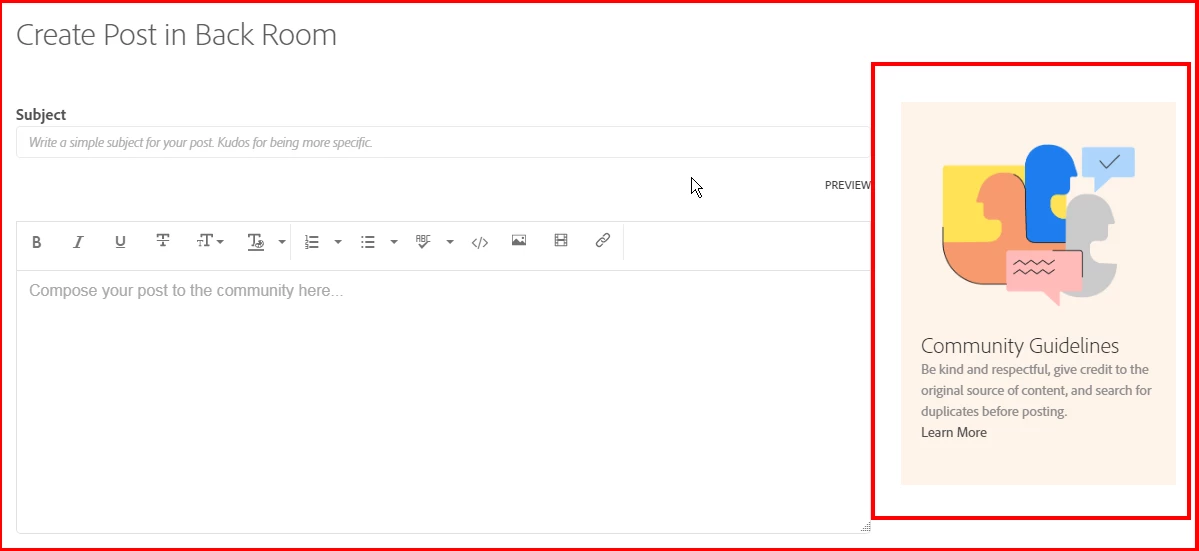Open the font size dropdown
The height and width of the screenshot is (551, 1199).
pyautogui.click(x=210, y=241)
